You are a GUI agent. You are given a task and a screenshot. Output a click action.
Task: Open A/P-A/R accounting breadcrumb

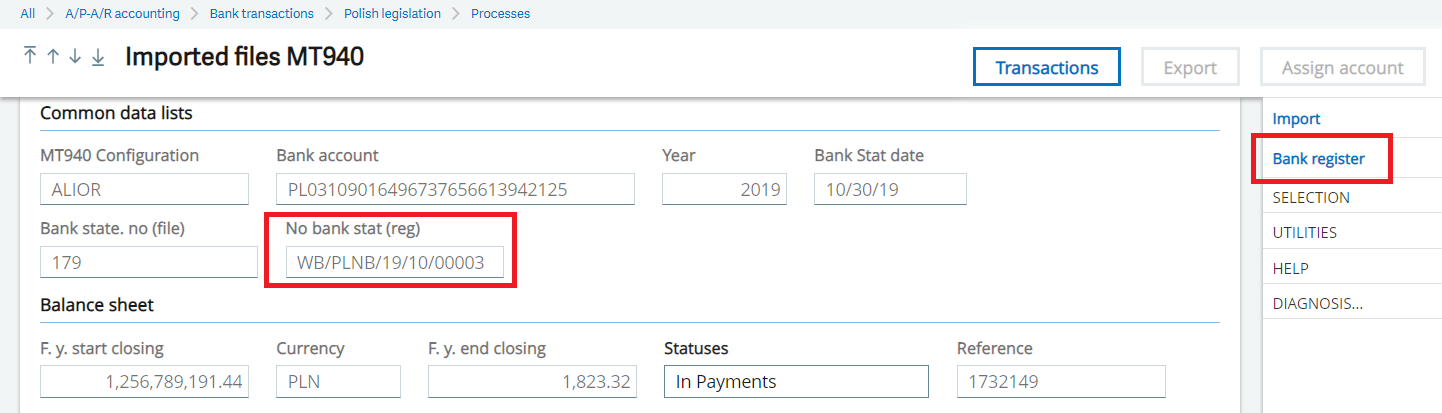pyautogui.click(x=122, y=14)
